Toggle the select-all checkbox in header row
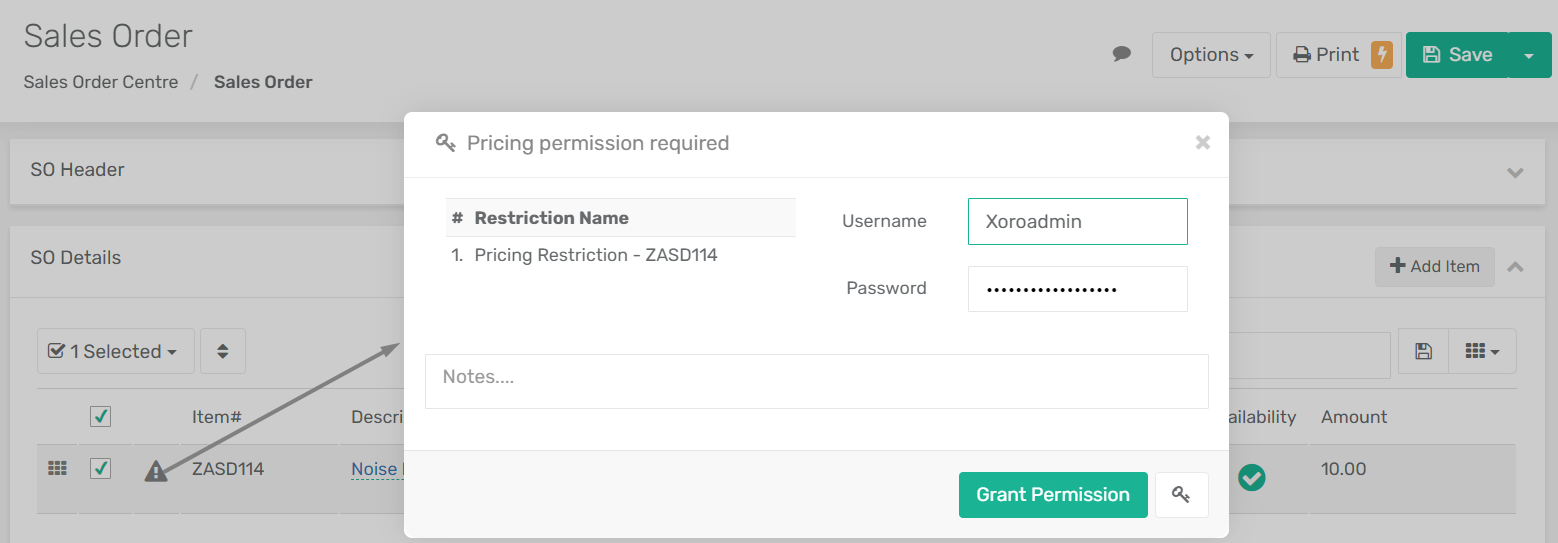Screen dimensions: 1558x543 click(100, 417)
